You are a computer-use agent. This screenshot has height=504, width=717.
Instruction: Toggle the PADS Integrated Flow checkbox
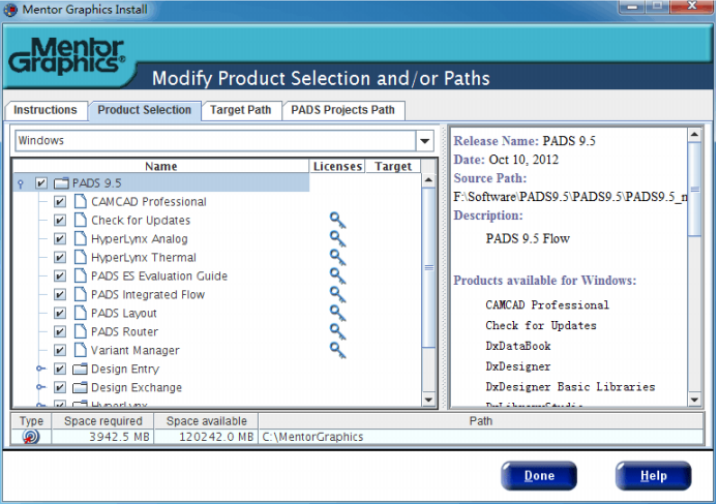click(x=60, y=295)
